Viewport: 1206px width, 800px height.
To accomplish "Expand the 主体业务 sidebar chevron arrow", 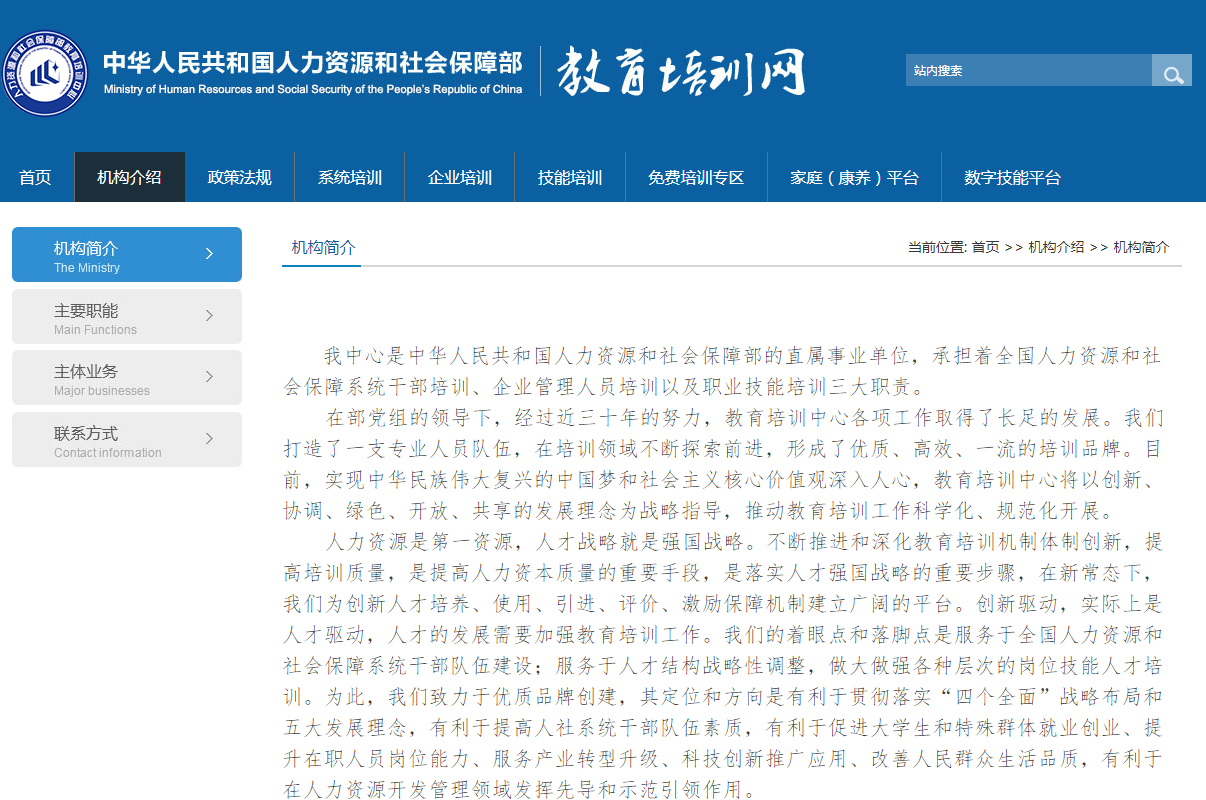I will click(x=209, y=377).
